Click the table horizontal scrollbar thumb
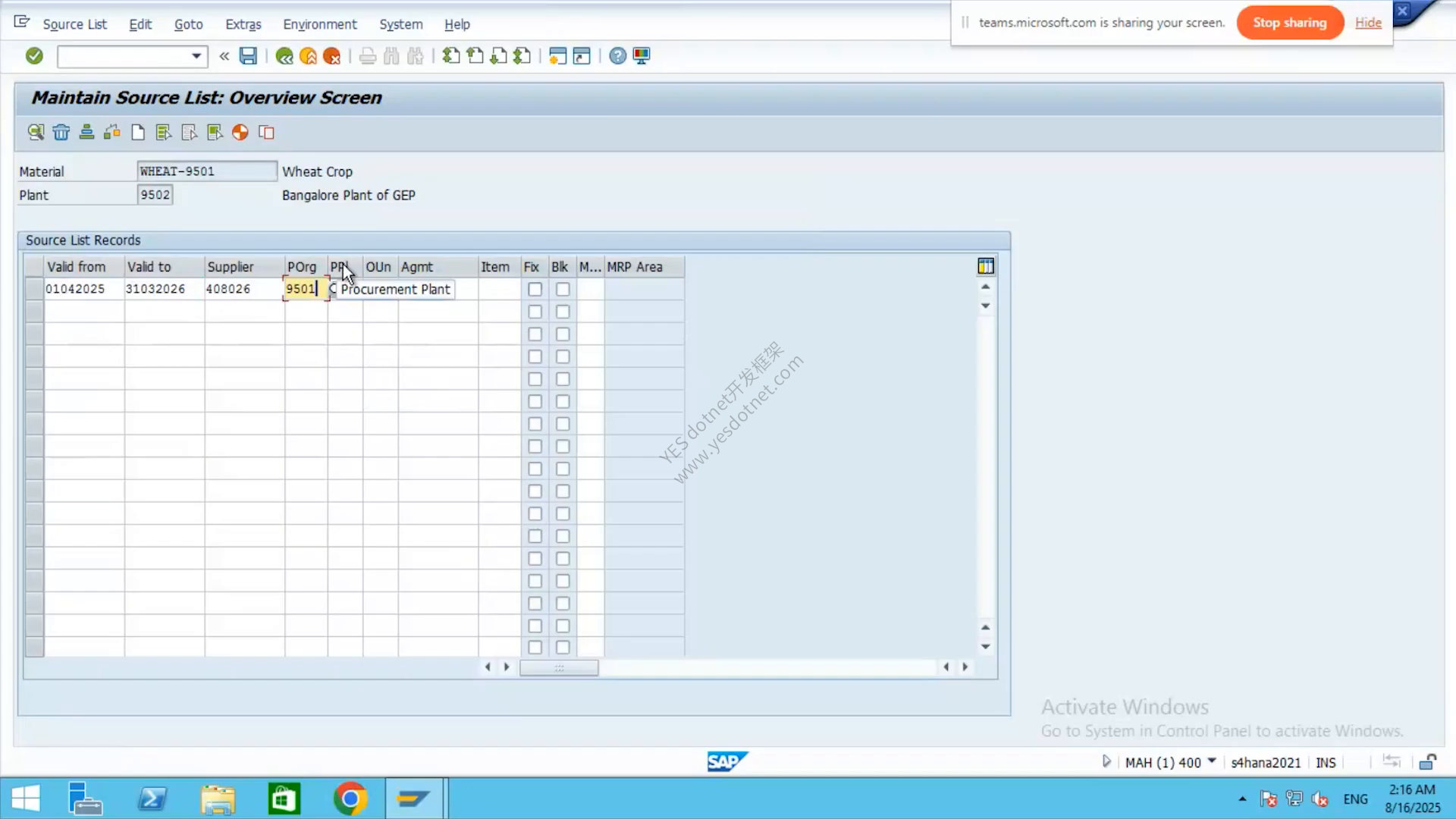1456x819 pixels. (559, 667)
